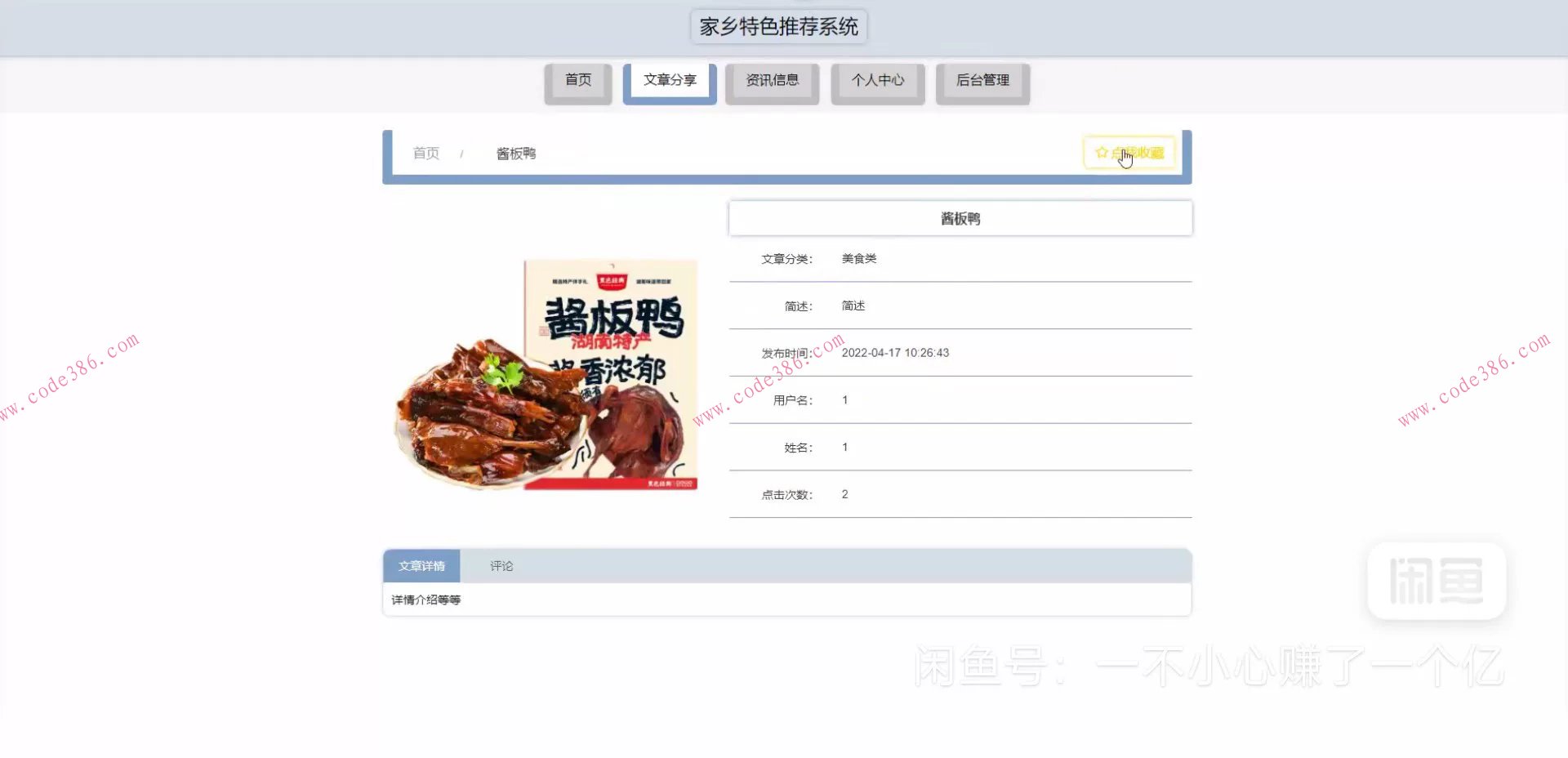
Task: Switch to the 评论 comments tab
Action: click(501, 565)
